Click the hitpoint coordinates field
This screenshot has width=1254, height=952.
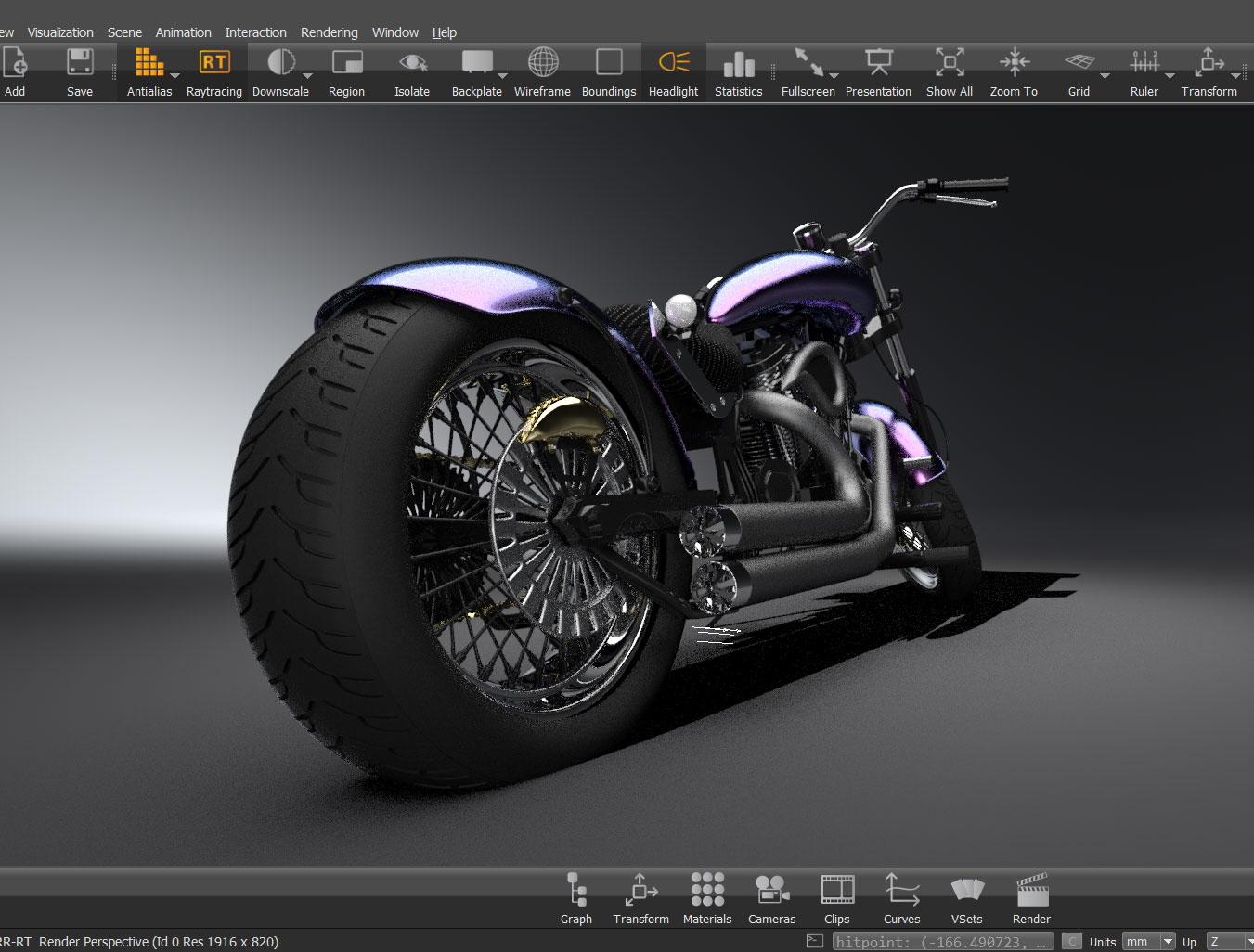(942, 942)
